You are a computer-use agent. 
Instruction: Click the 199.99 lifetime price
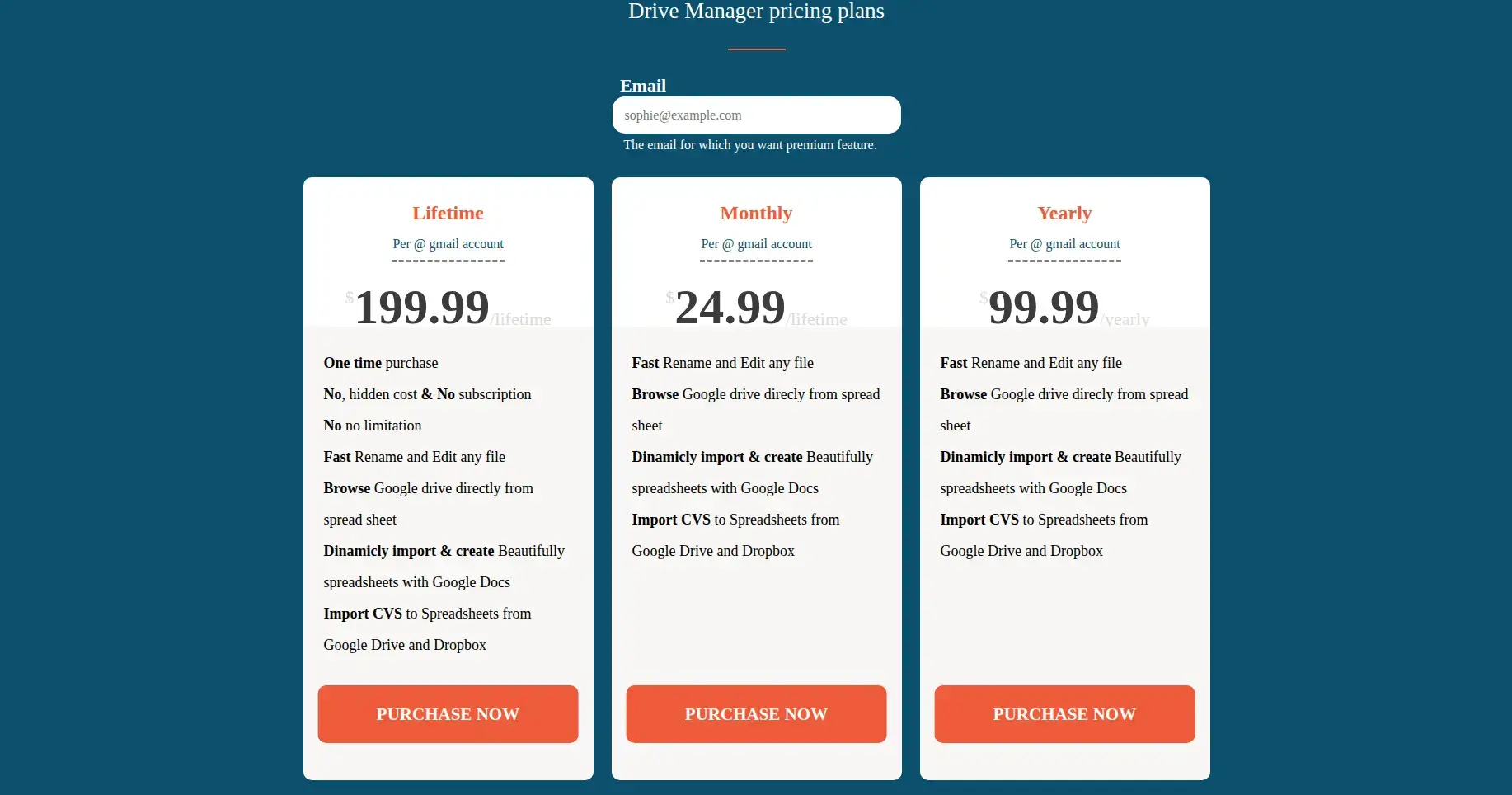tap(422, 308)
